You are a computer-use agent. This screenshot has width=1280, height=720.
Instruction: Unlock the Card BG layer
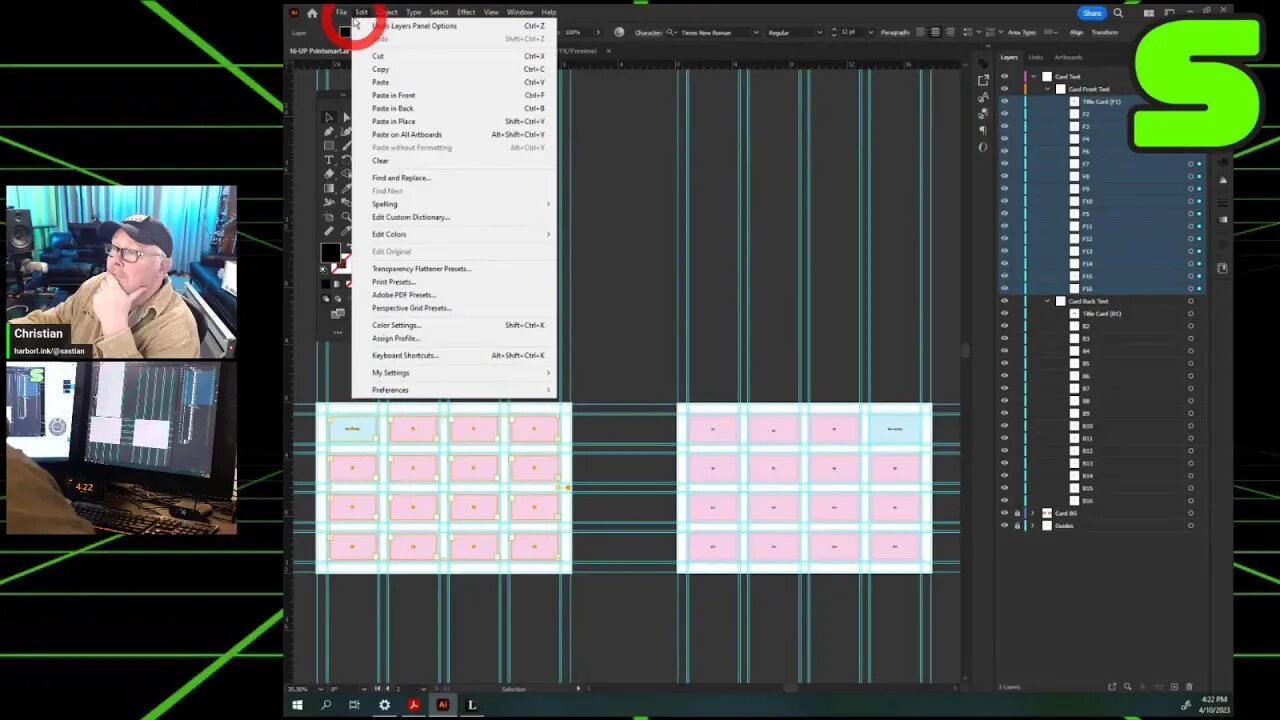coord(1017,513)
